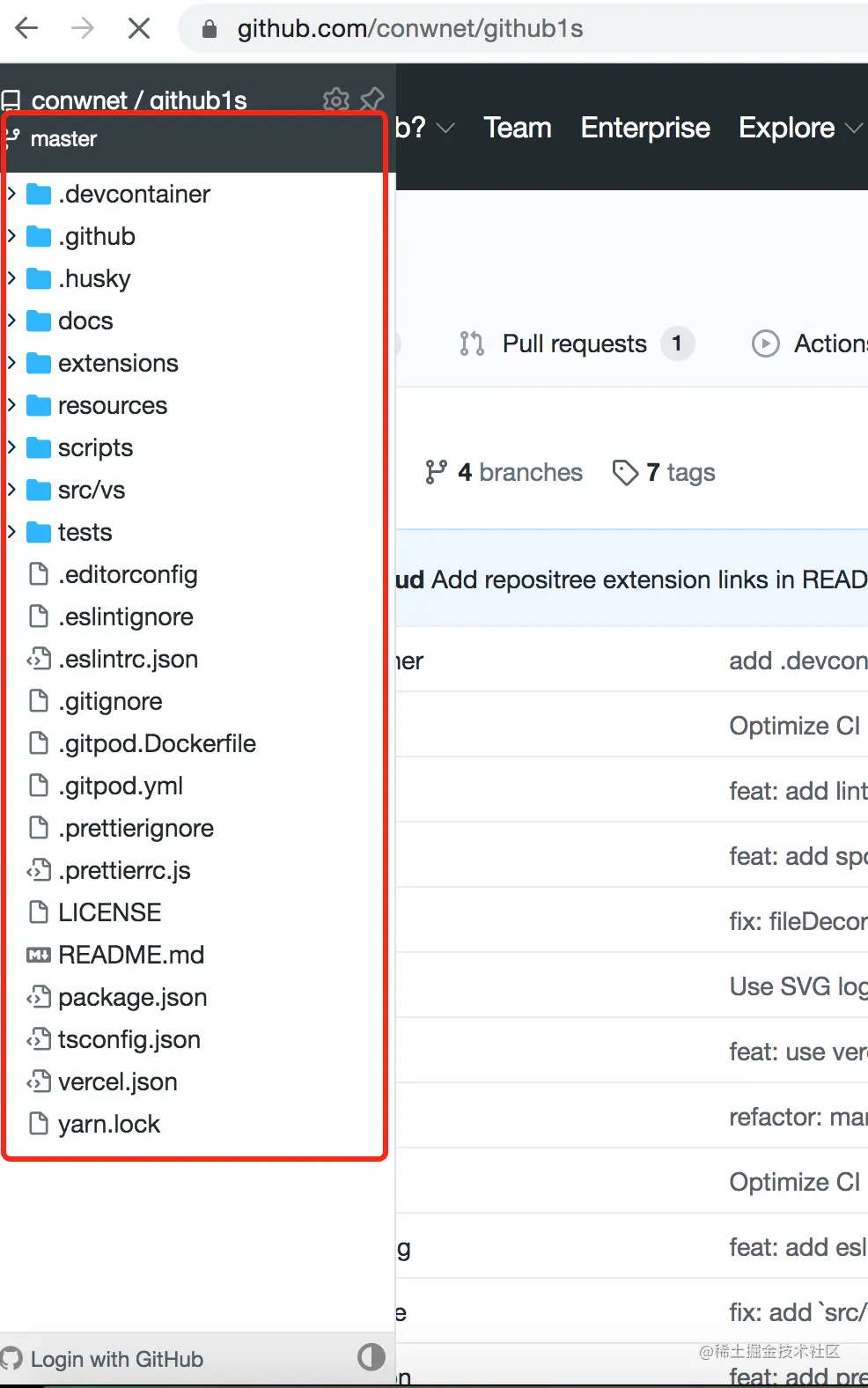Screen dimensions: 868x1388
Task: Open 'Add repositree extension links' commit
Action: 650,580
